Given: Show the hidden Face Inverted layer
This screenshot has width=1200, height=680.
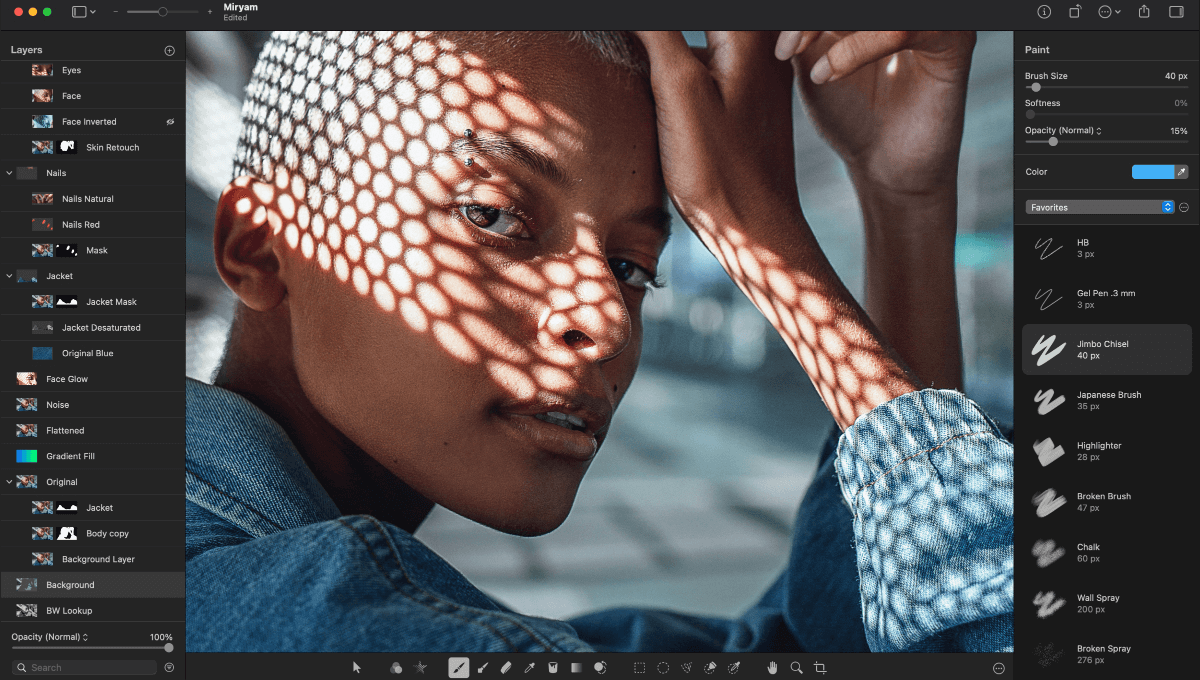Looking at the screenshot, I should pyautogui.click(x=170, y=122).
